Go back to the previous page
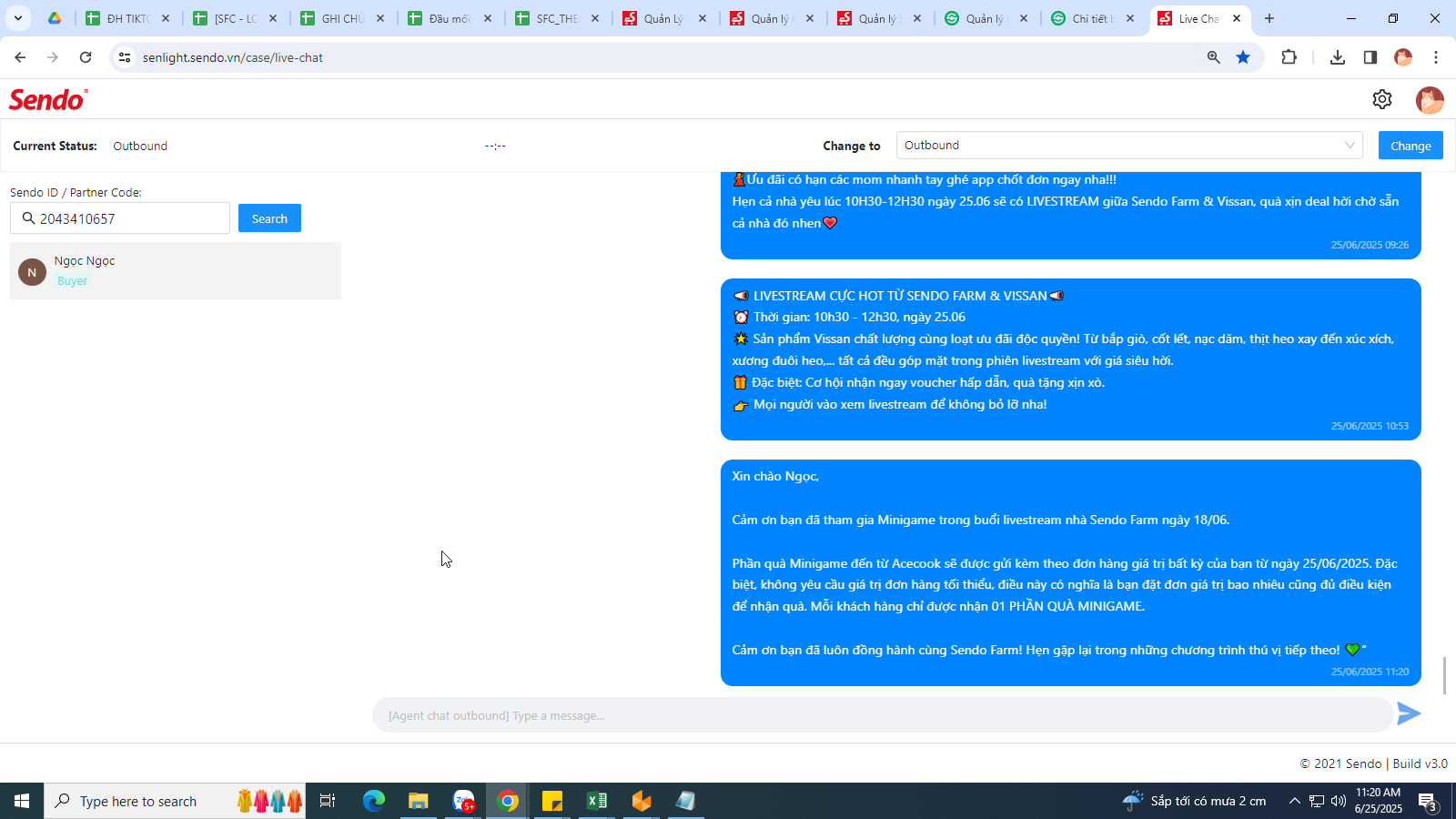1456x819 pixels. (x=20, y=57)
